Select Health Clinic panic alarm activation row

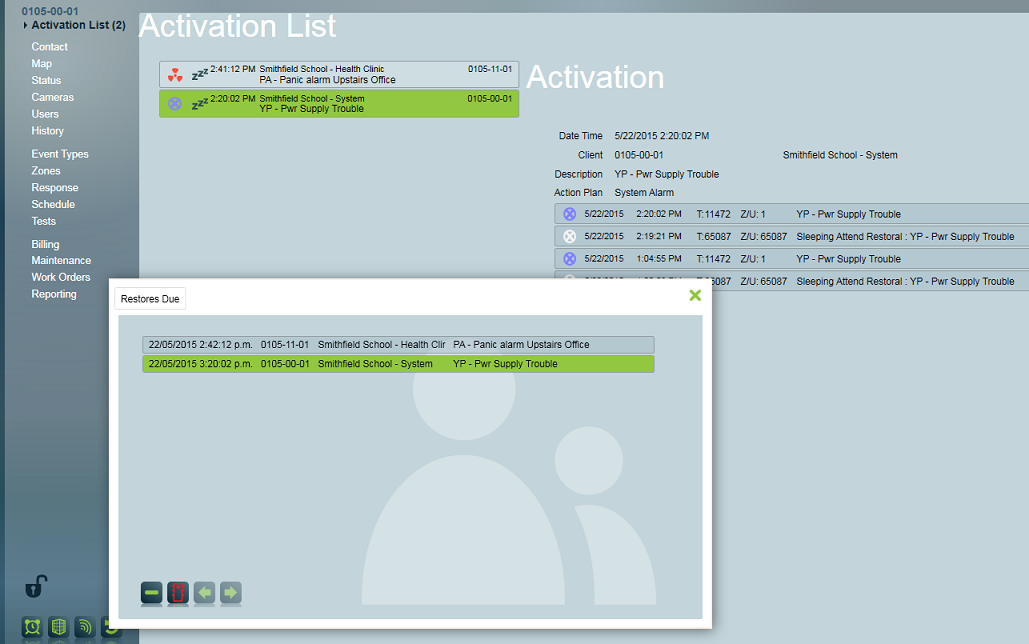pos(339,74)
